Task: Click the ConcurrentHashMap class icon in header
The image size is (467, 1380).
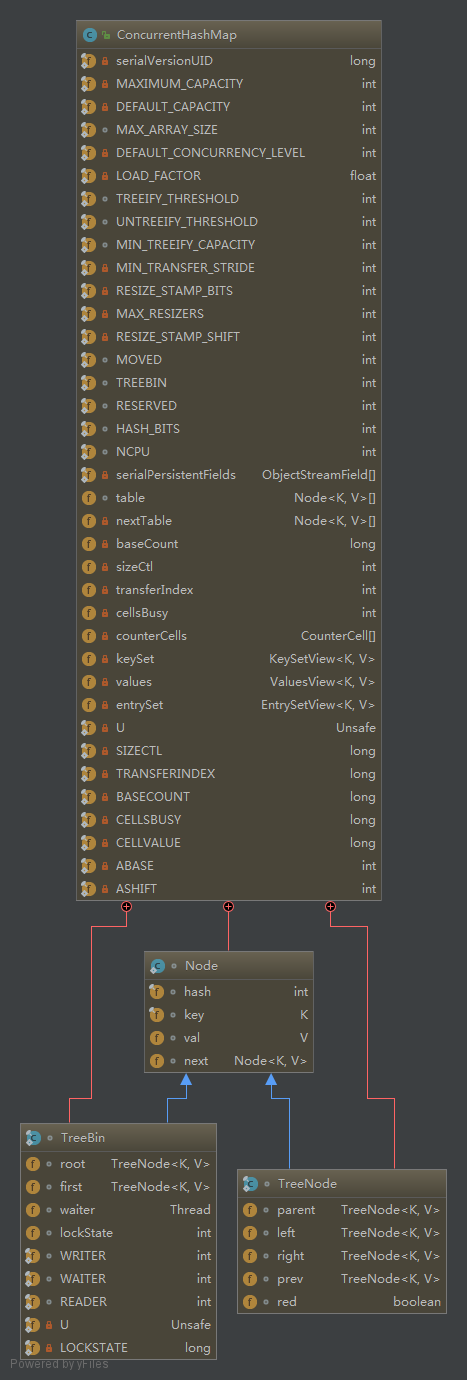Action: (88, 34)
